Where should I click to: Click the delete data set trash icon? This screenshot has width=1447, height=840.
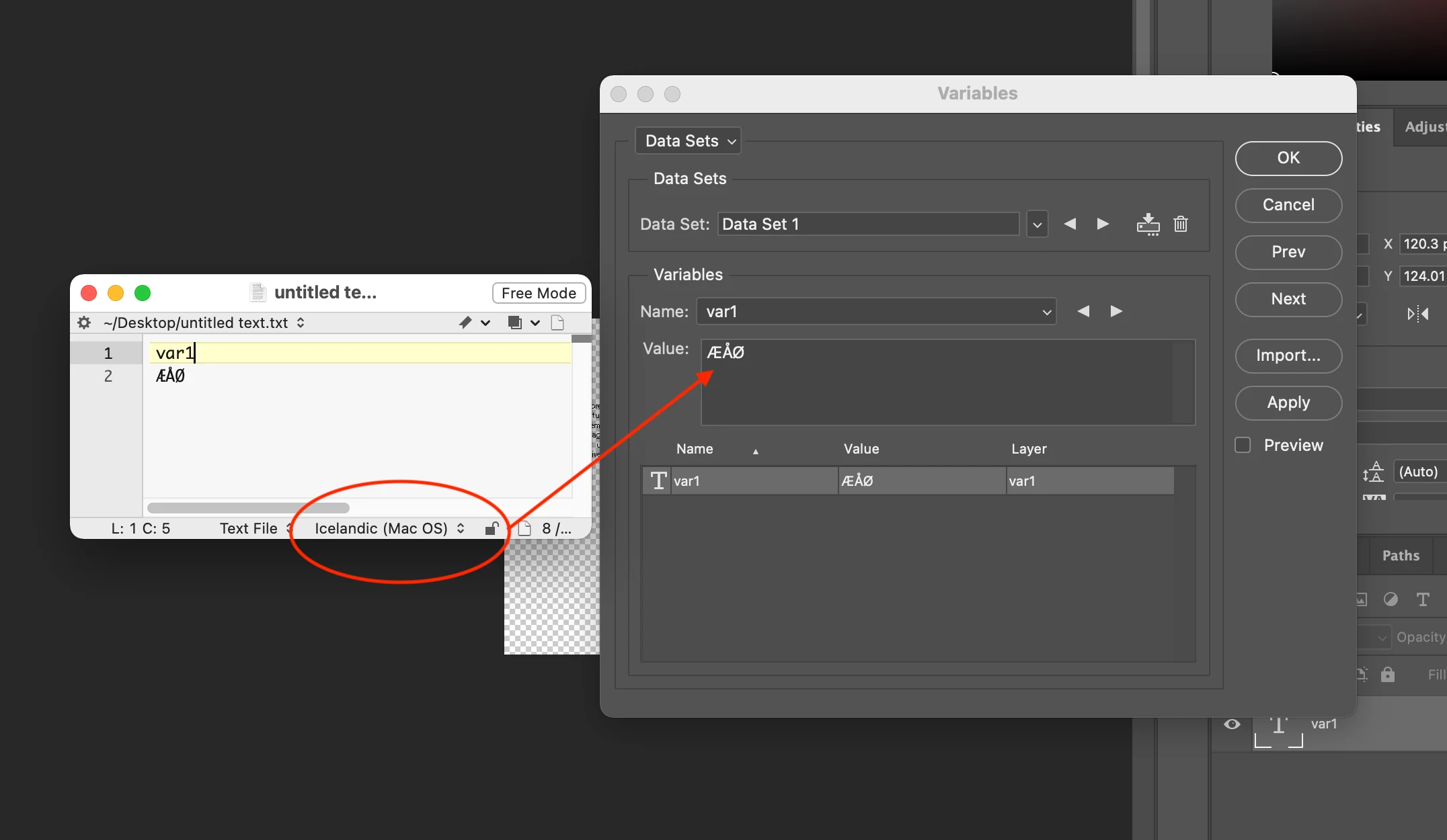[x=1181, y=224]
